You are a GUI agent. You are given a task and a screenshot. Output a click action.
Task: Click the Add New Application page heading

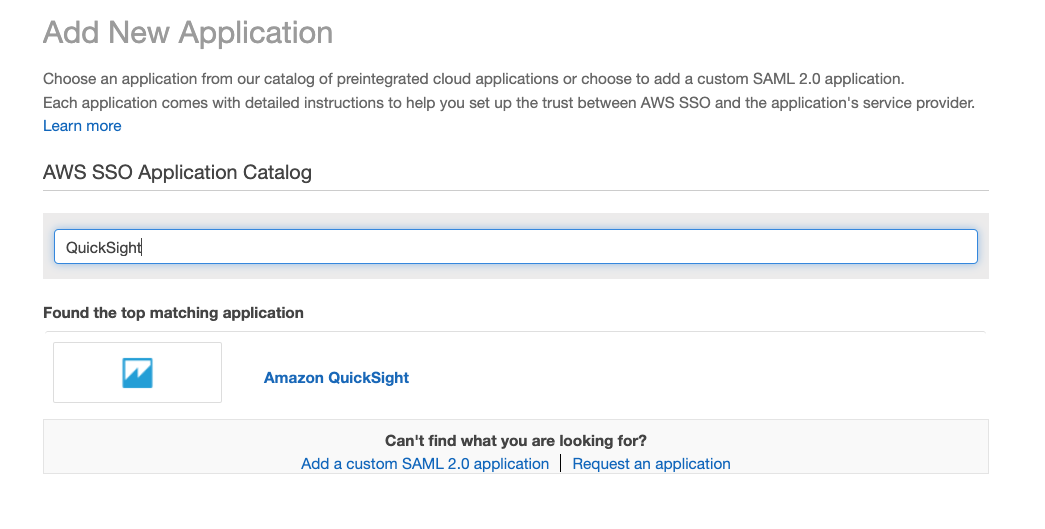188,32
